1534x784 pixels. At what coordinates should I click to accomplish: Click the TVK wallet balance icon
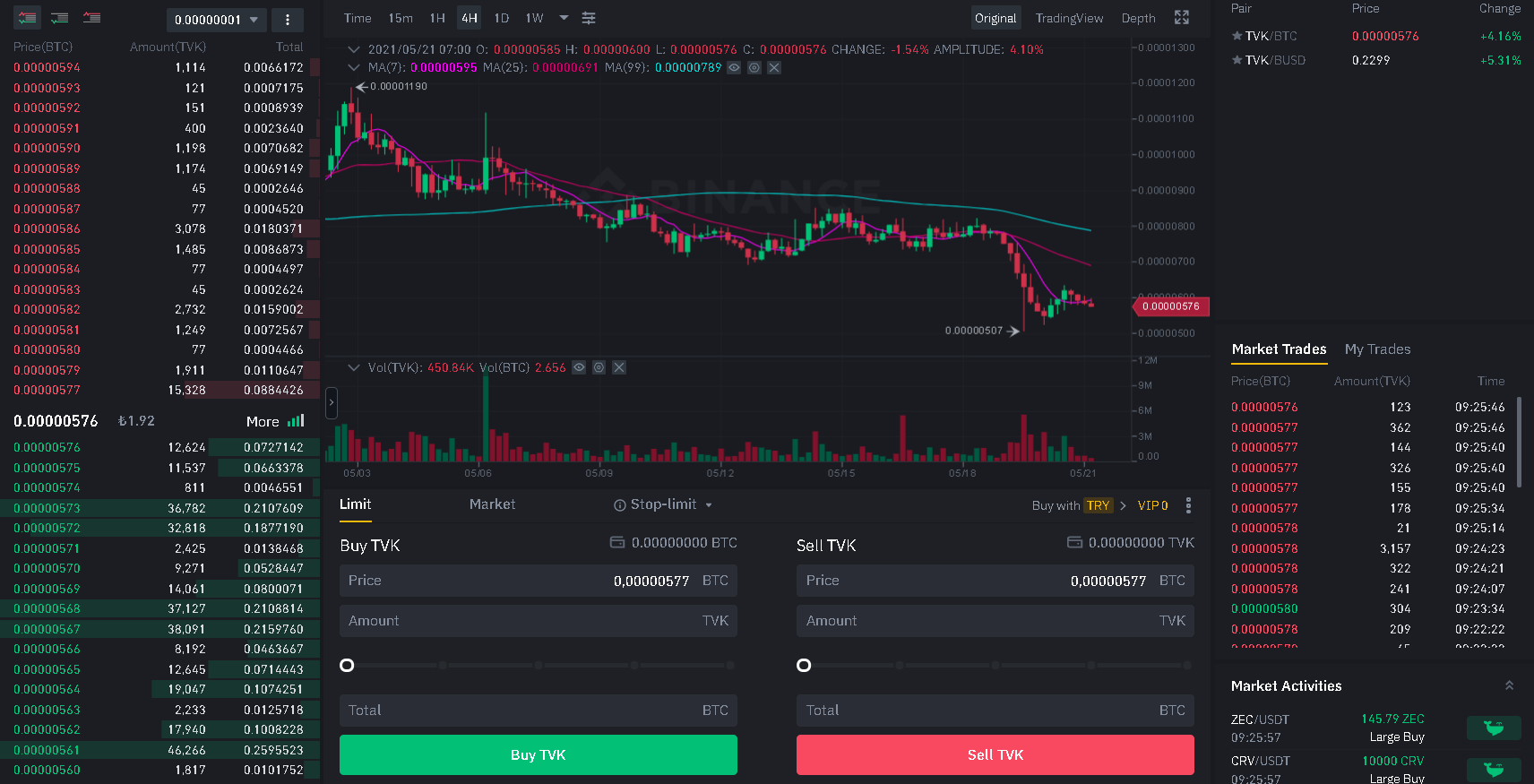tap(1074, 542)
